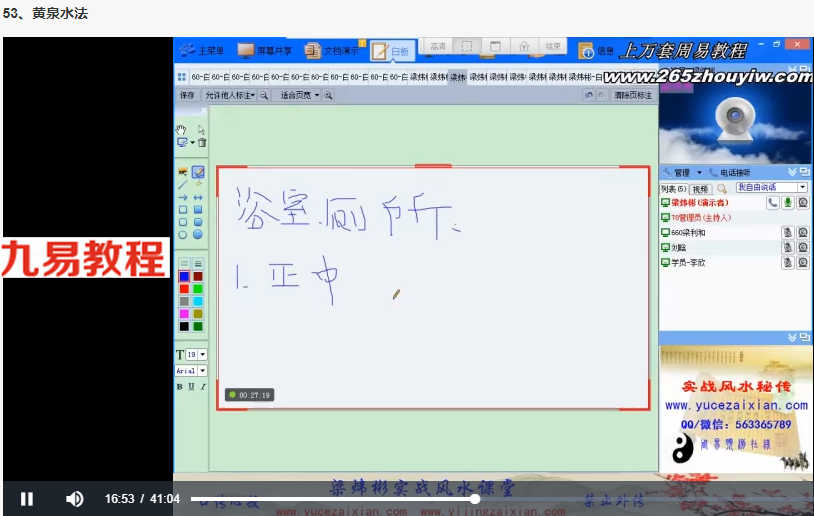814x516 pixels.
Task: Select the hand pan tool
Action: coord(181,129)
